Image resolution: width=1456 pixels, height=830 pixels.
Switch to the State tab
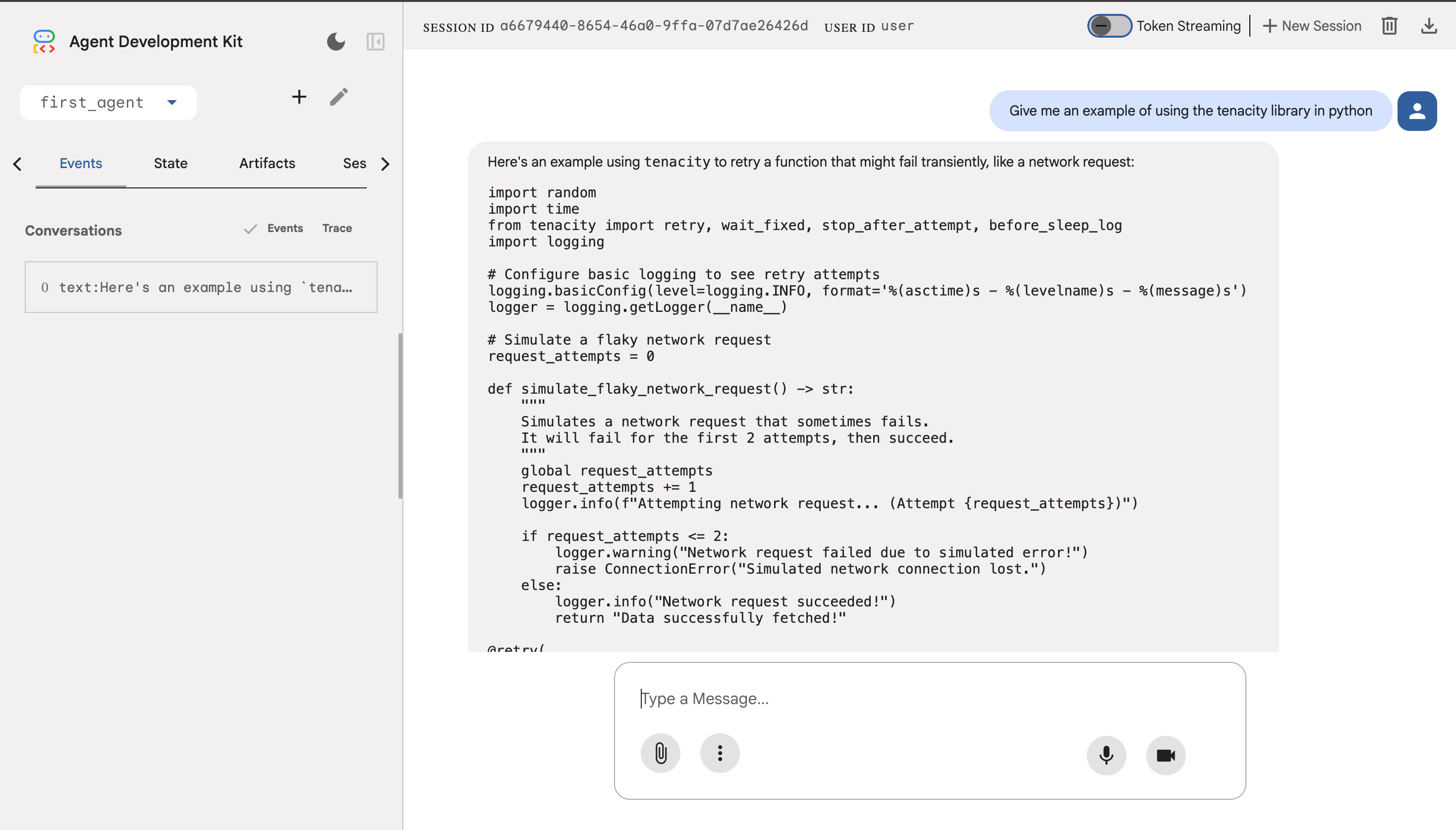tap(170, 164)
